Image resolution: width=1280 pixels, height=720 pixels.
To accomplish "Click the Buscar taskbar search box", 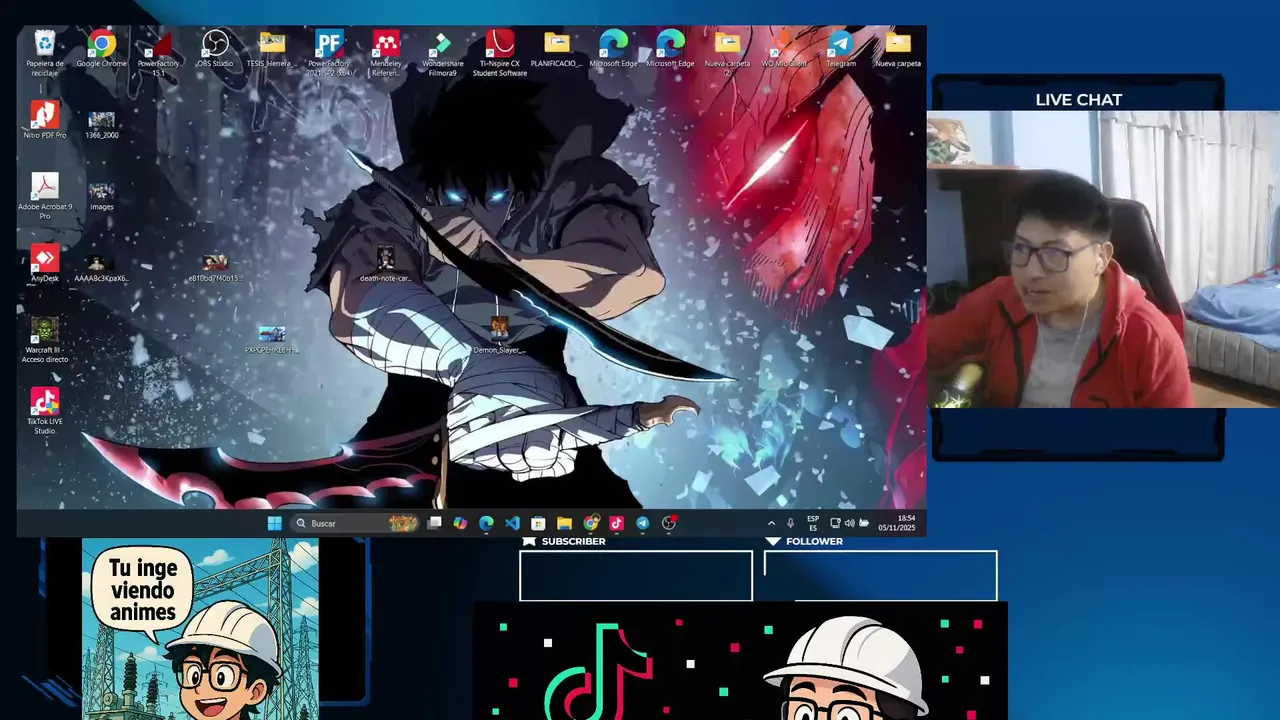I will pos(355,523).
